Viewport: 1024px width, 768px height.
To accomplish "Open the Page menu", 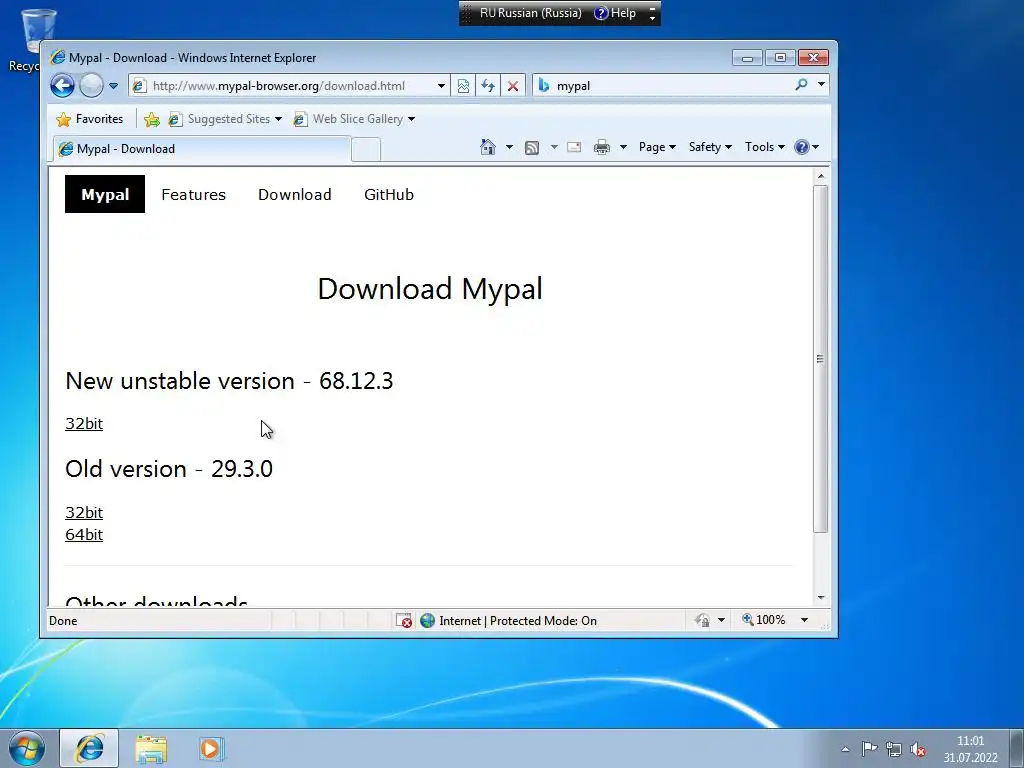I will pyautogui.click(x=657, y=147).
